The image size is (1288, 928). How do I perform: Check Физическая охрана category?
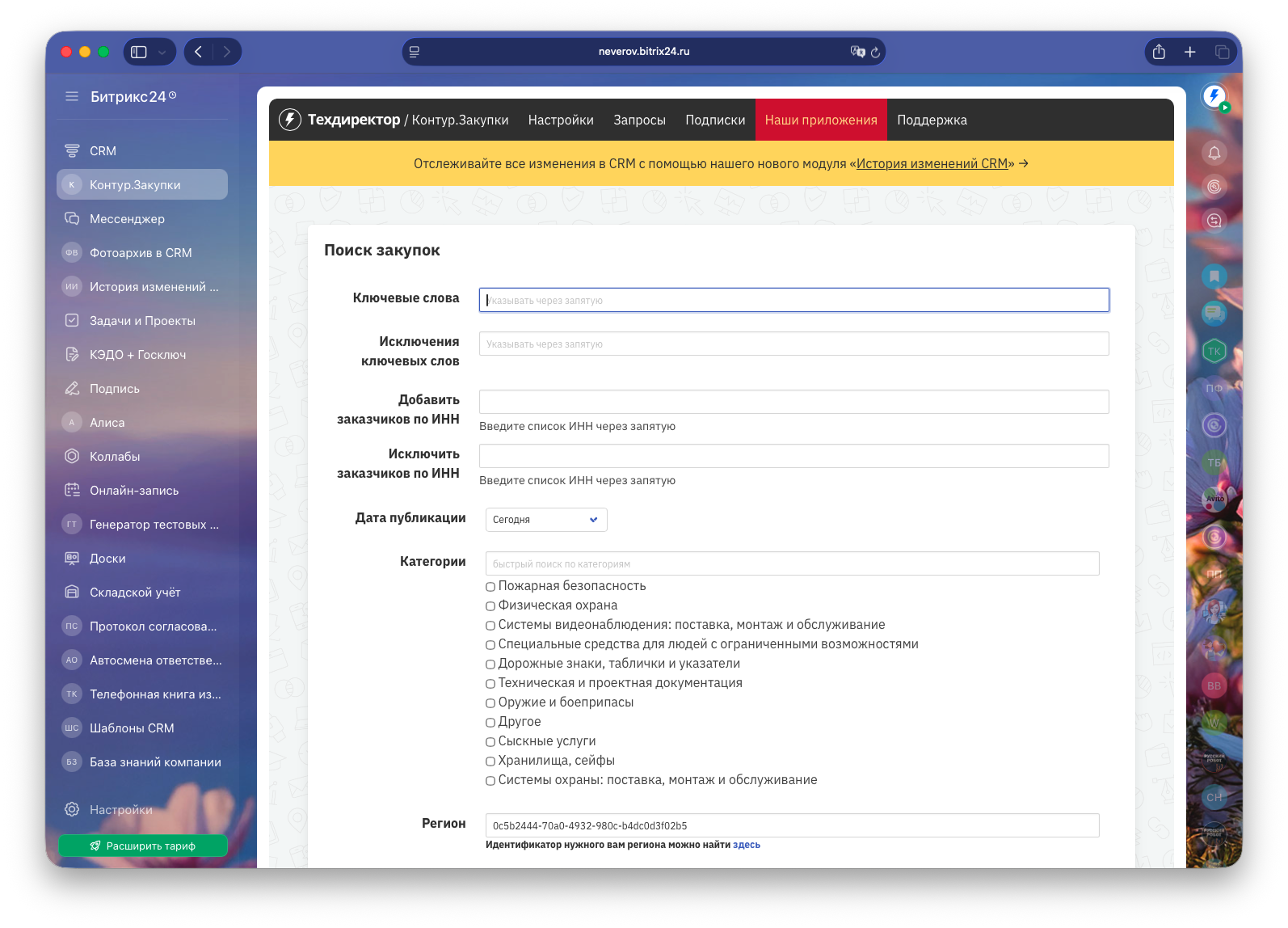click(x=490, y=606)
